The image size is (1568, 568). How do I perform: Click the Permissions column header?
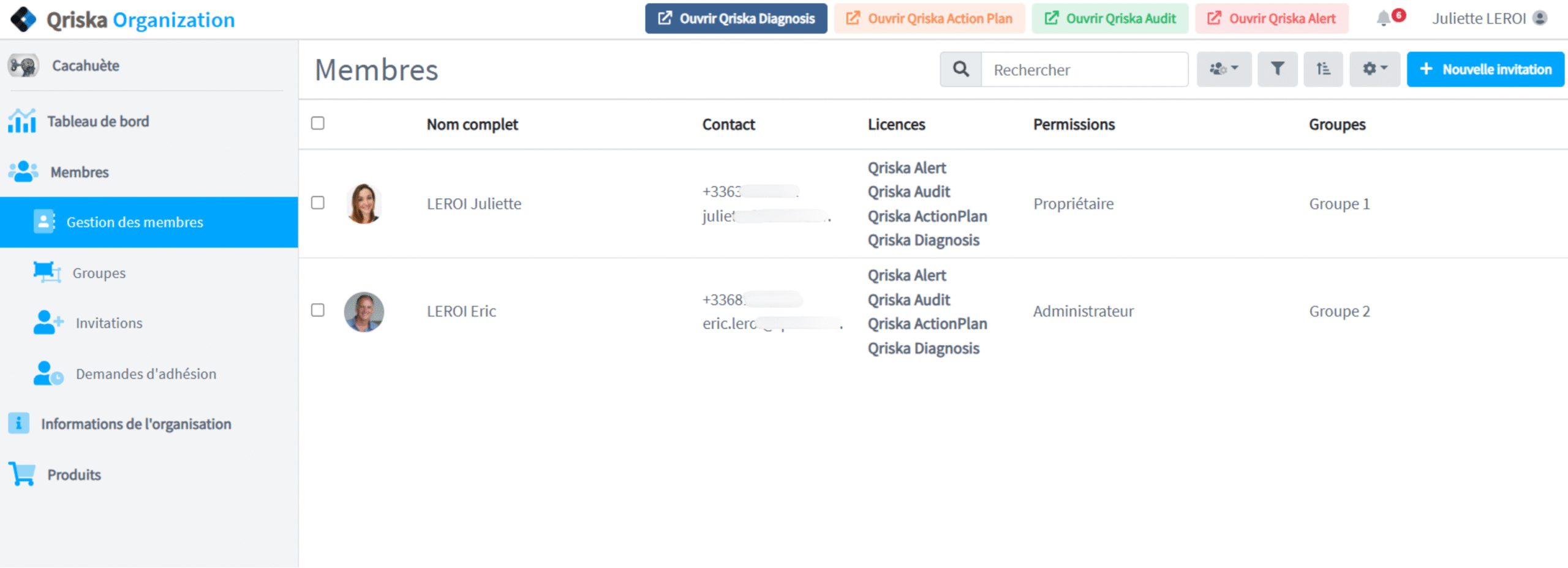tap(1074, 124)
